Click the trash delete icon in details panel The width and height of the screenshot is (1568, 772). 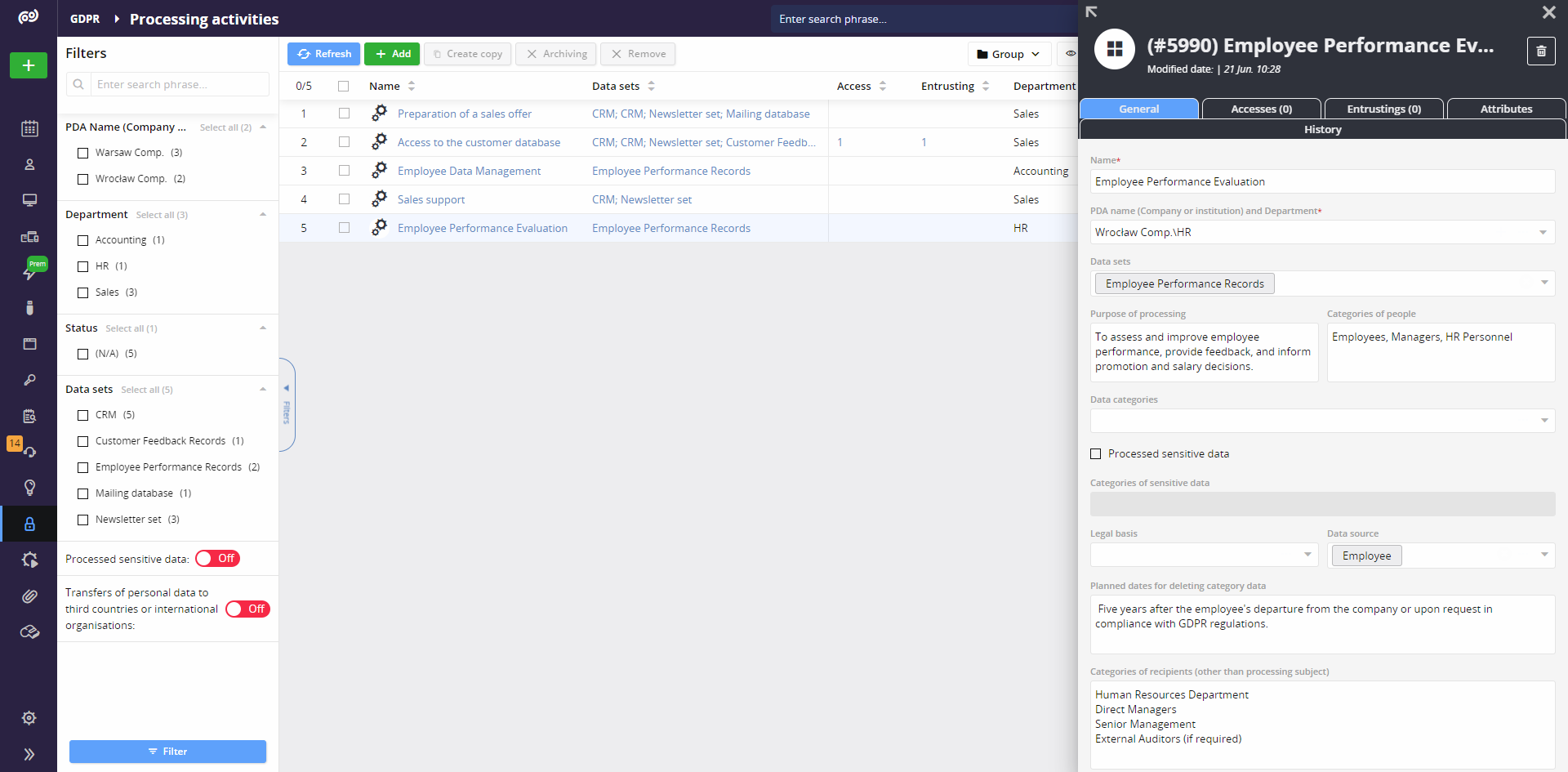tap(1541, 51)
